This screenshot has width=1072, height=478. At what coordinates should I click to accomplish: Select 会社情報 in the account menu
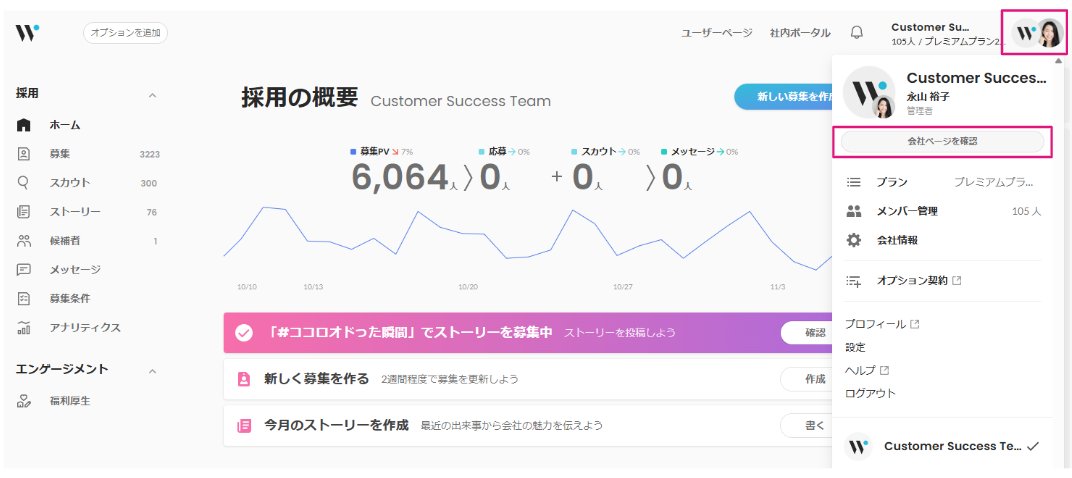896,240
